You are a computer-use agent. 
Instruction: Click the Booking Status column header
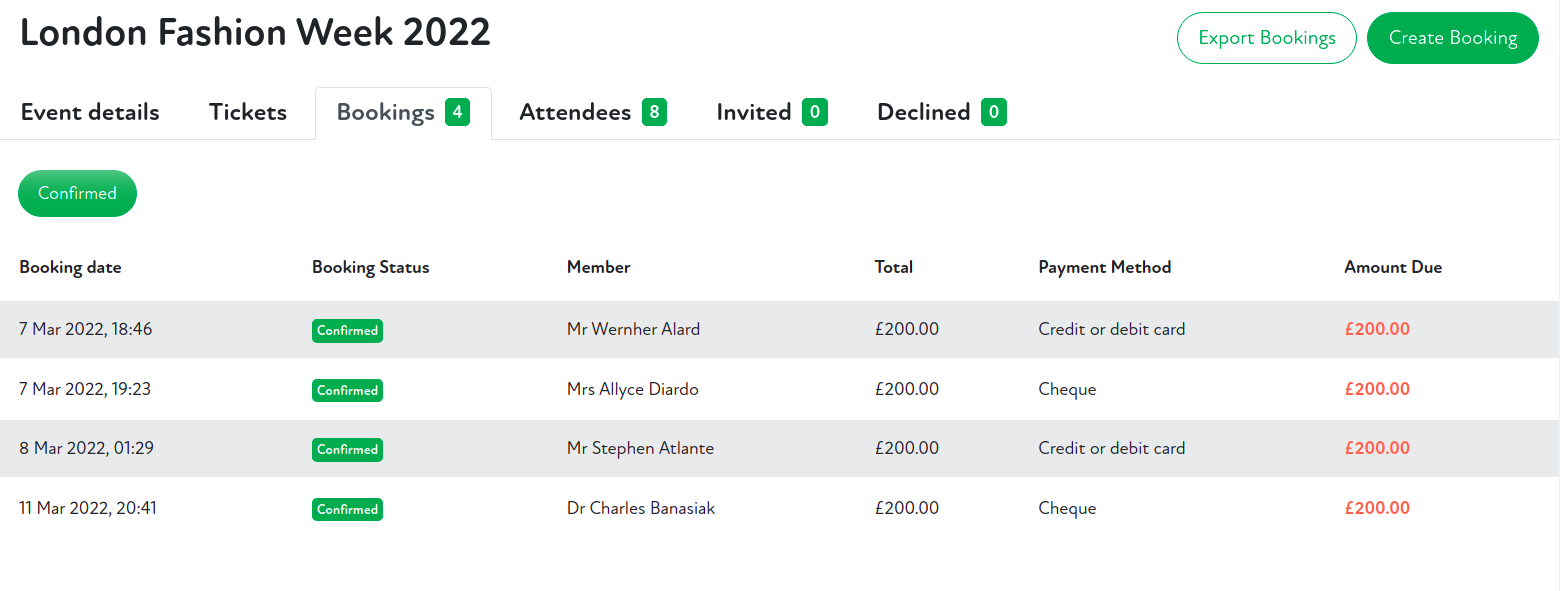(x=370, y=267)
